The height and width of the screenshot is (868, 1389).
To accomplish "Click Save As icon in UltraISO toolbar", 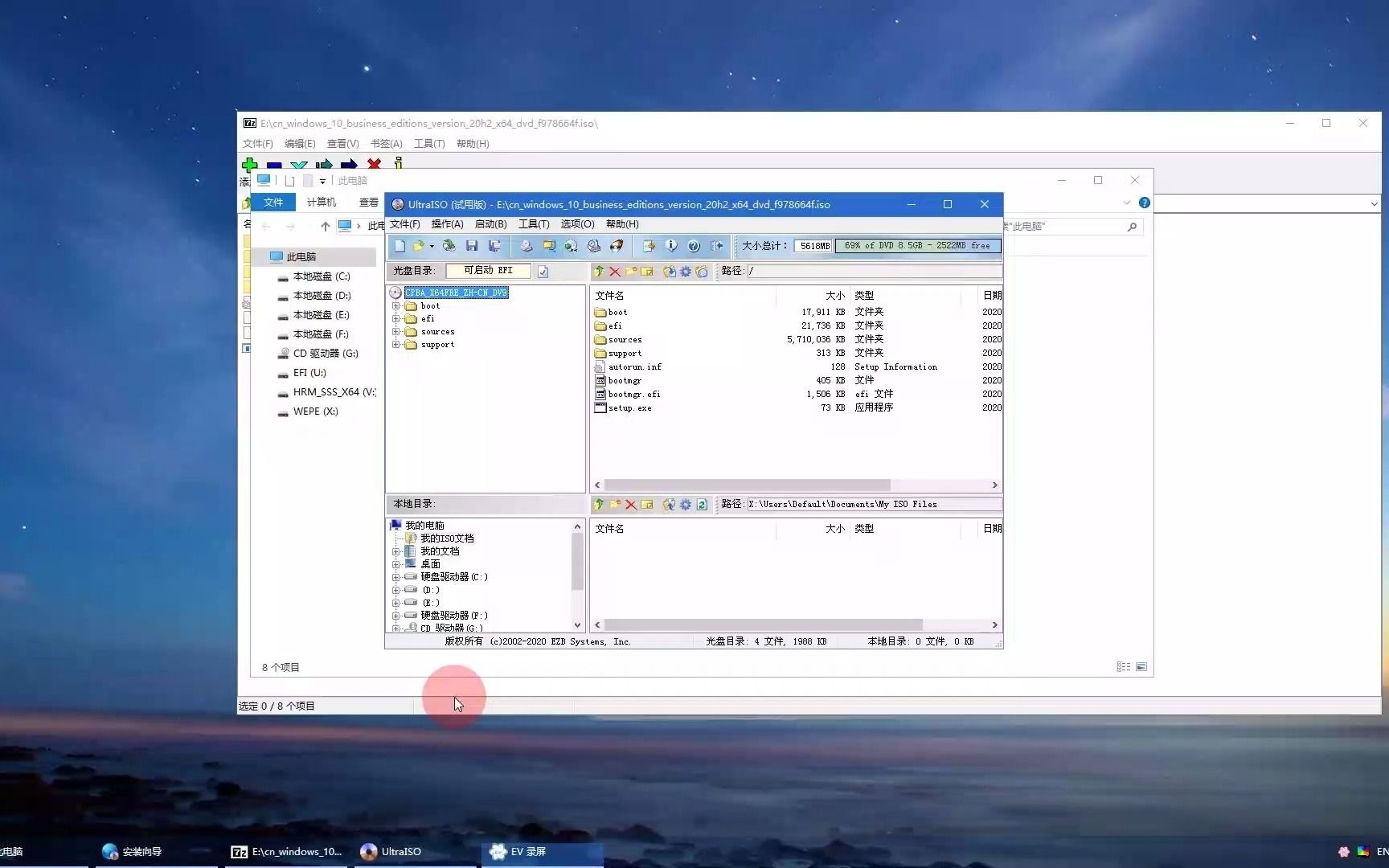I will [494, 246].
